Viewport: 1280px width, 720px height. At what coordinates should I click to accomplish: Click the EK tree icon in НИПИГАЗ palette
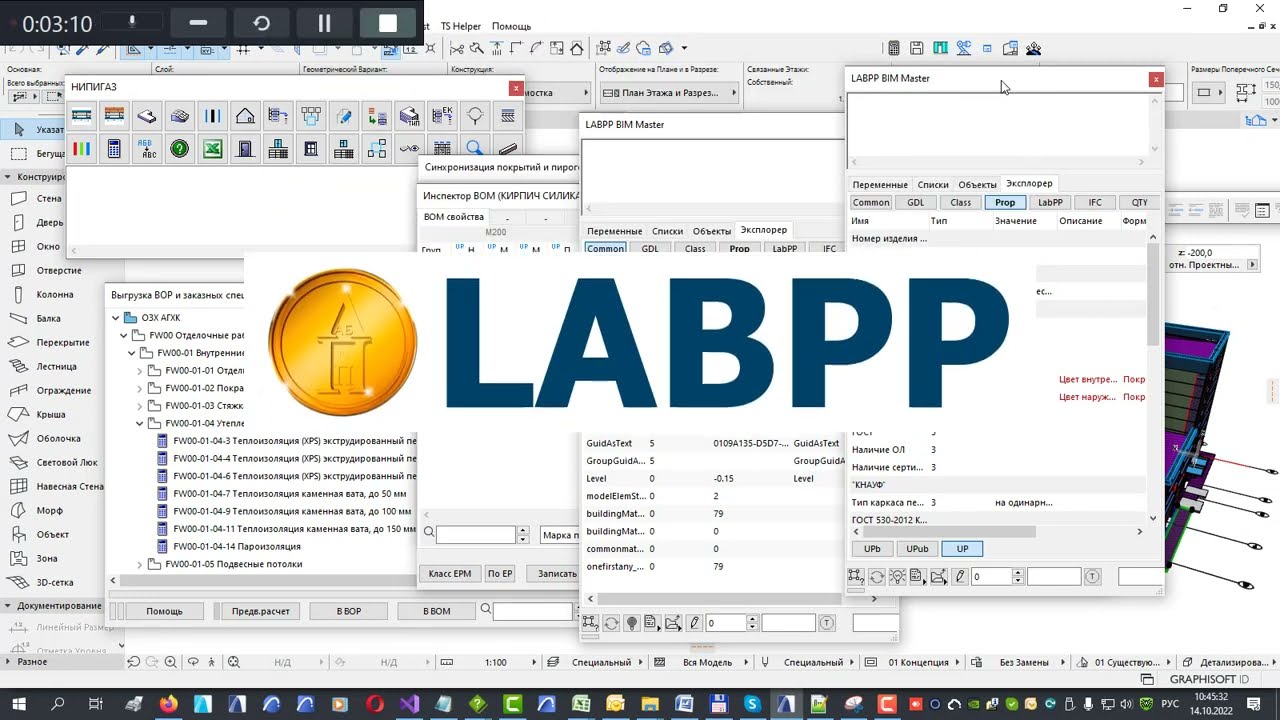tap(442, 116)
